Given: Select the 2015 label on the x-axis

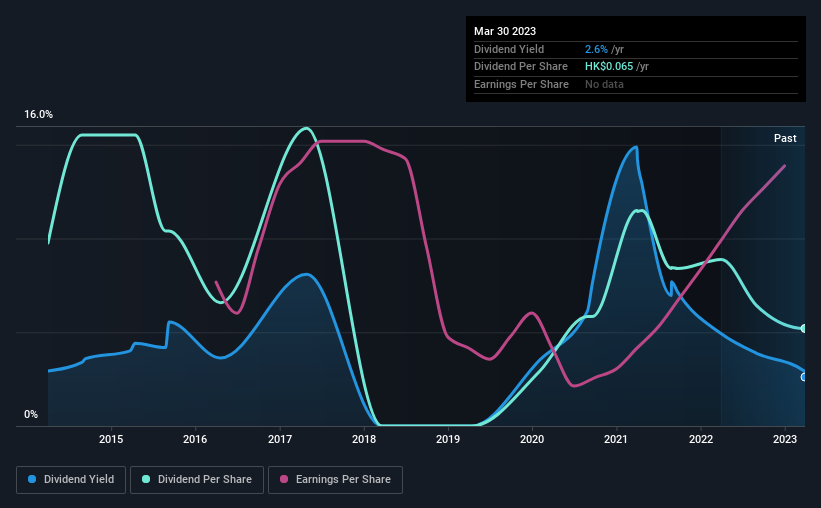Looking at the screenshot, I should click(111, 439).
